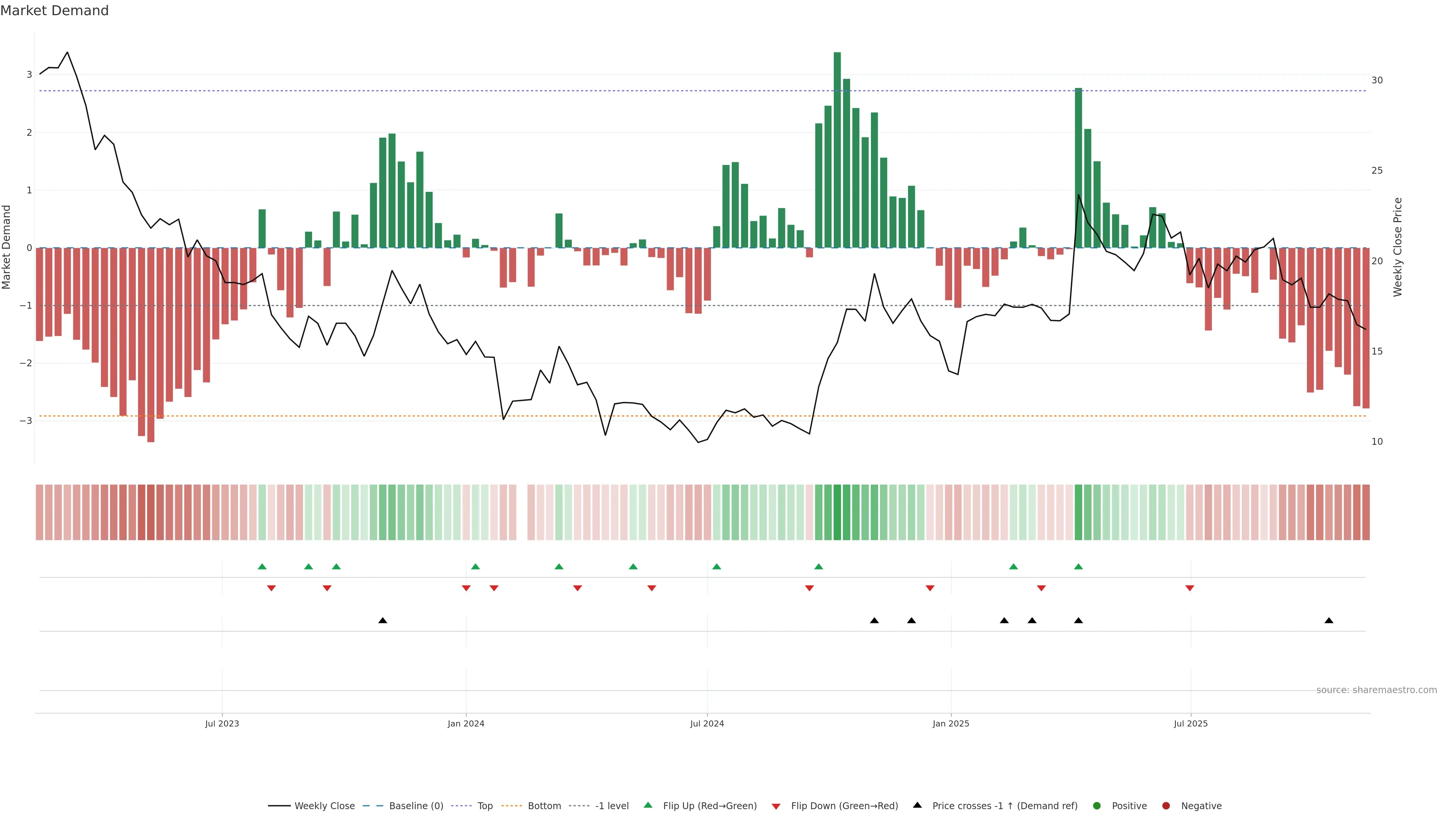Click the green Flip Up legend triangle
The width and height of the screenshot is (1456, 819).
[648, 805]
